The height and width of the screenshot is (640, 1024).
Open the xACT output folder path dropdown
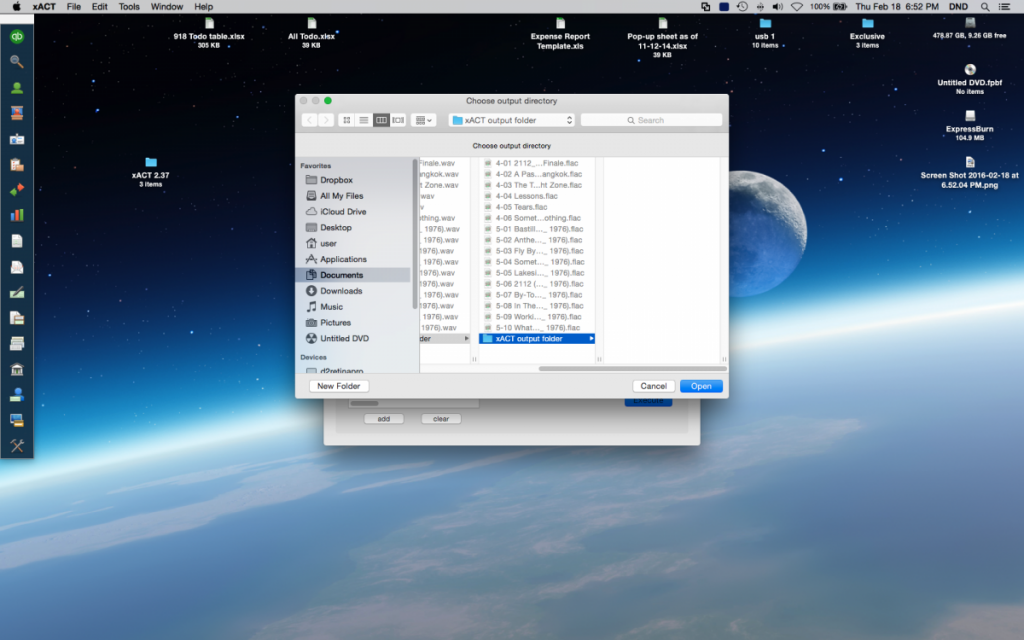(511, 120)
